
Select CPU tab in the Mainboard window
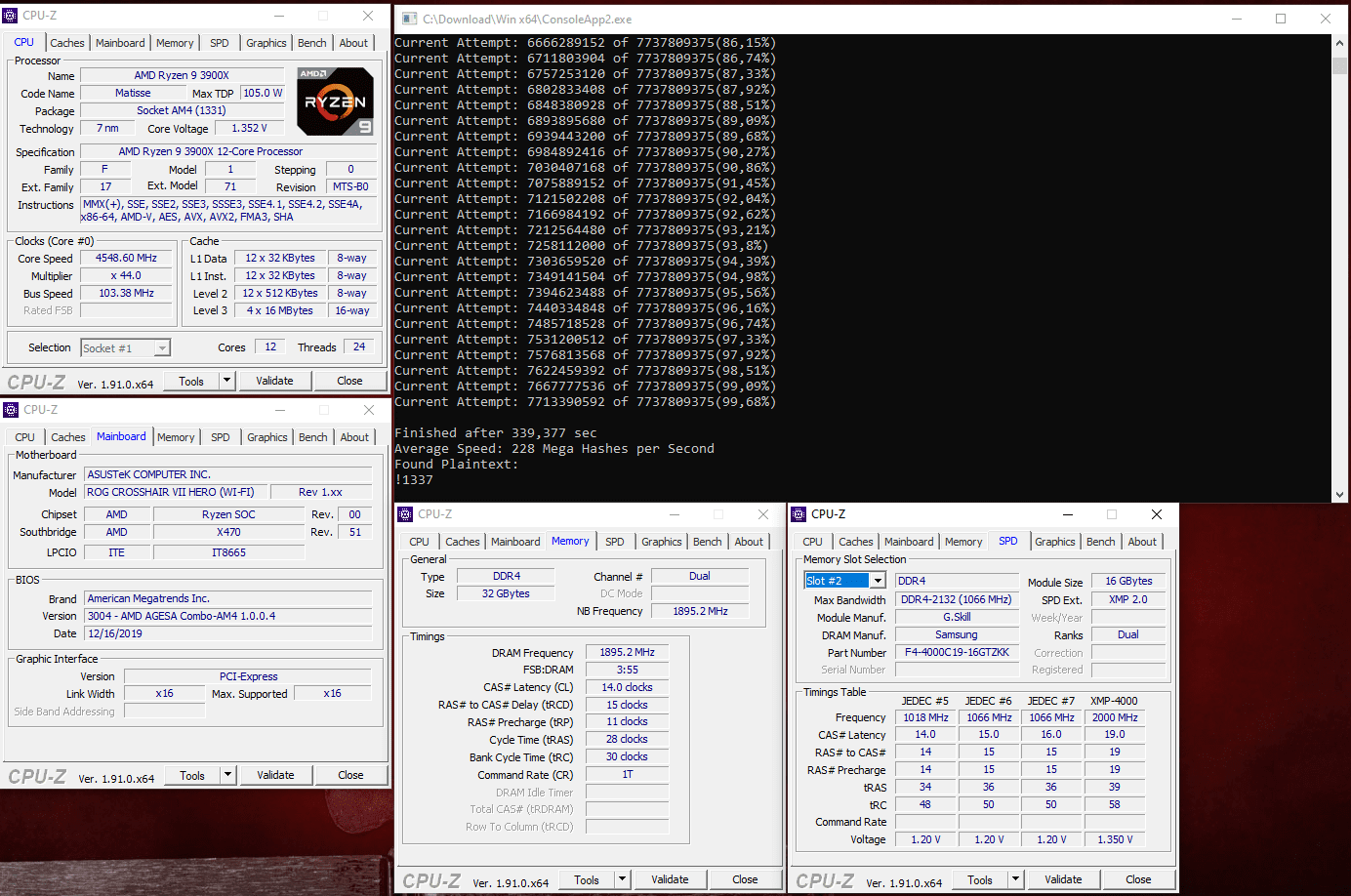pos(25,437)
